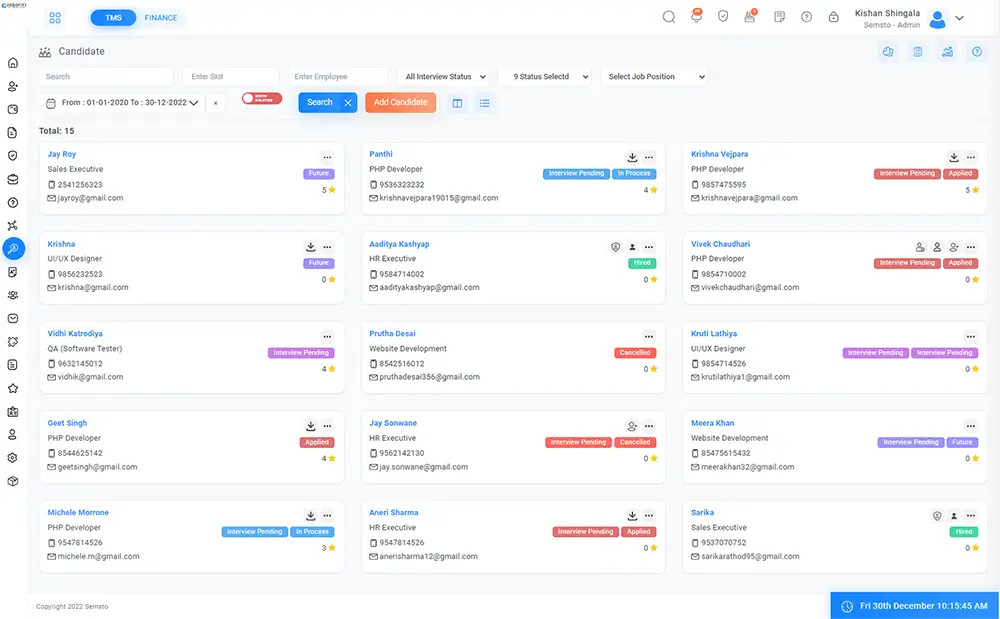This screenshot has height=619, width=1000.
Task: Expand the All Interview Status dropdown
Action: click(443, 76)
